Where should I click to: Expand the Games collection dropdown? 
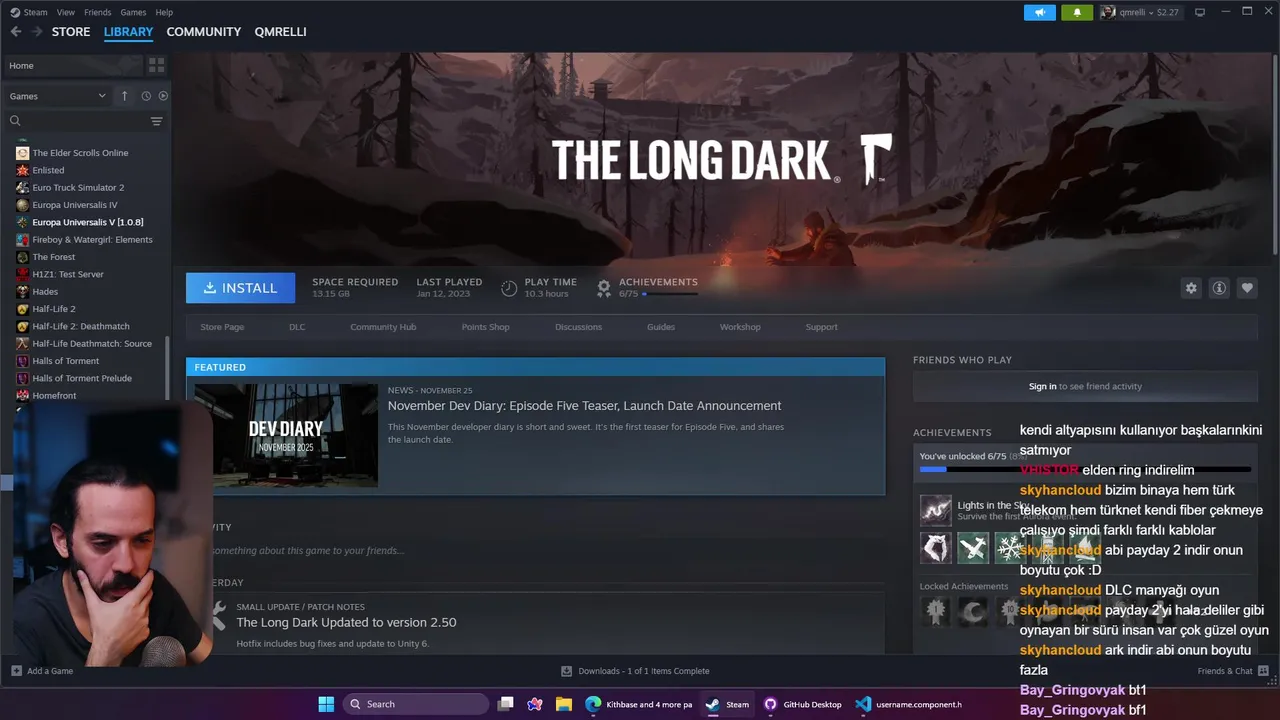pyautogui.click(x=58, y=96)
